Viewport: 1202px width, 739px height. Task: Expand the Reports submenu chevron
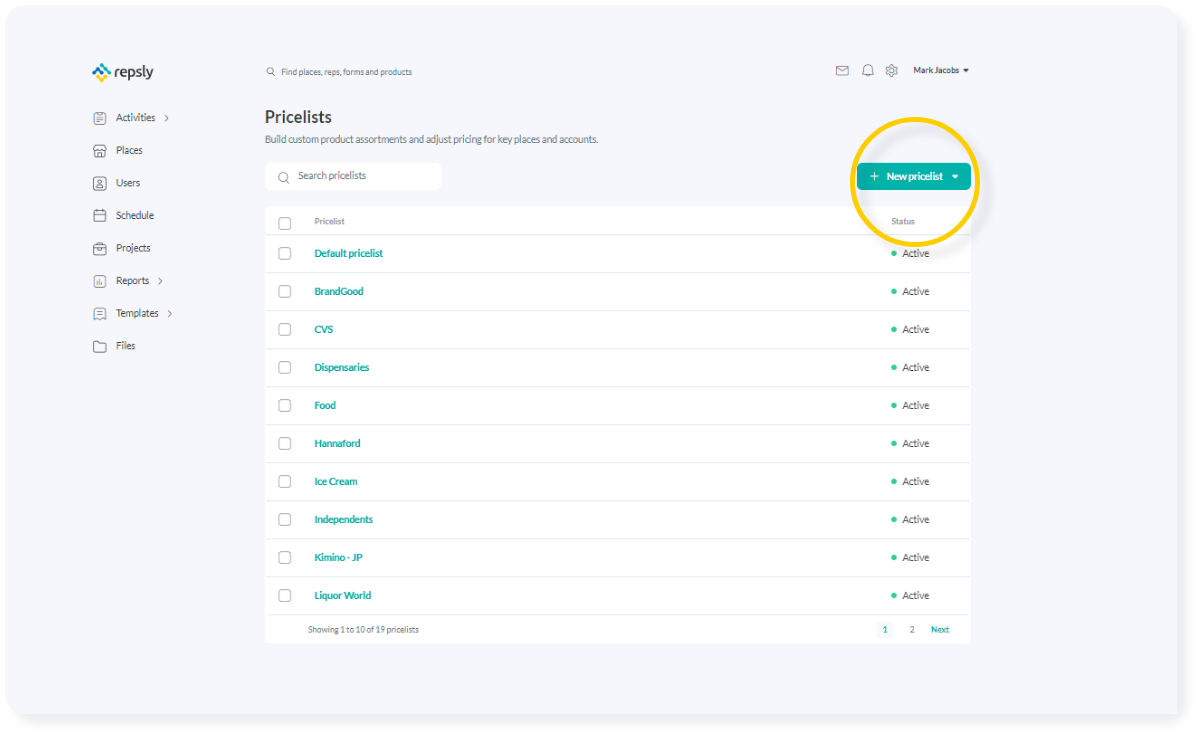(x=160, y=281)
